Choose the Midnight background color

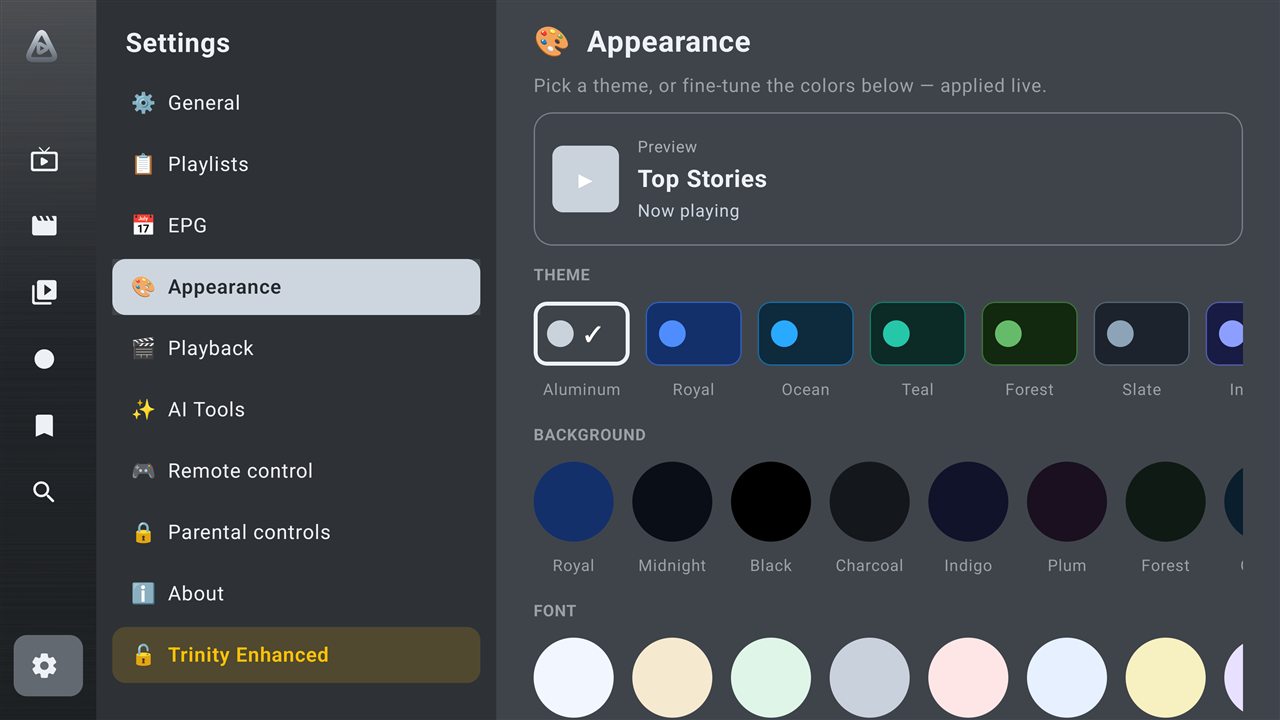pos(672,502)
